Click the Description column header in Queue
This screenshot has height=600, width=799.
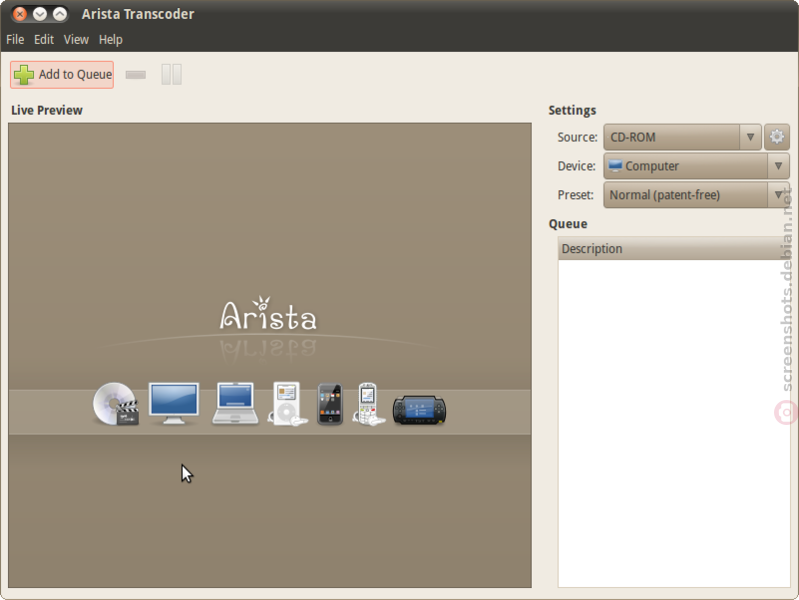tap(674, 249)
